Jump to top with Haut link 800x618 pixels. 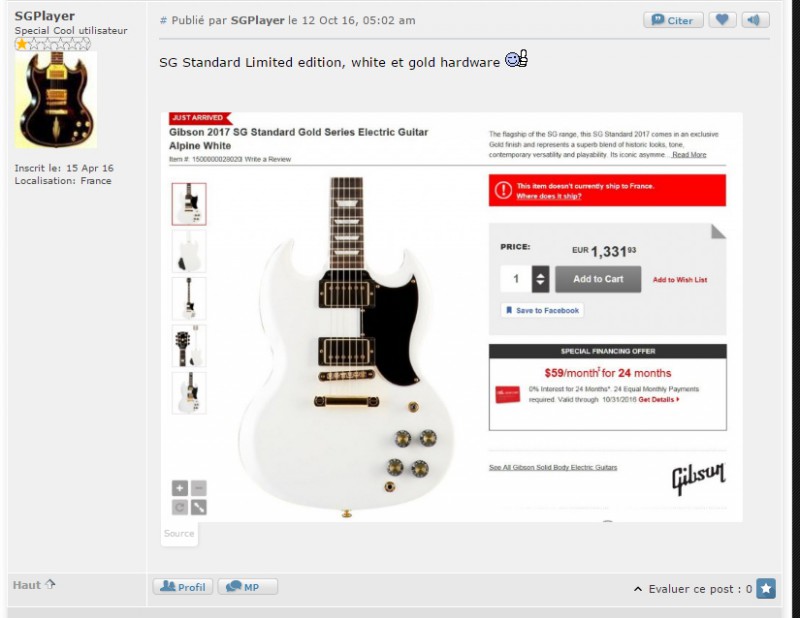34,585
